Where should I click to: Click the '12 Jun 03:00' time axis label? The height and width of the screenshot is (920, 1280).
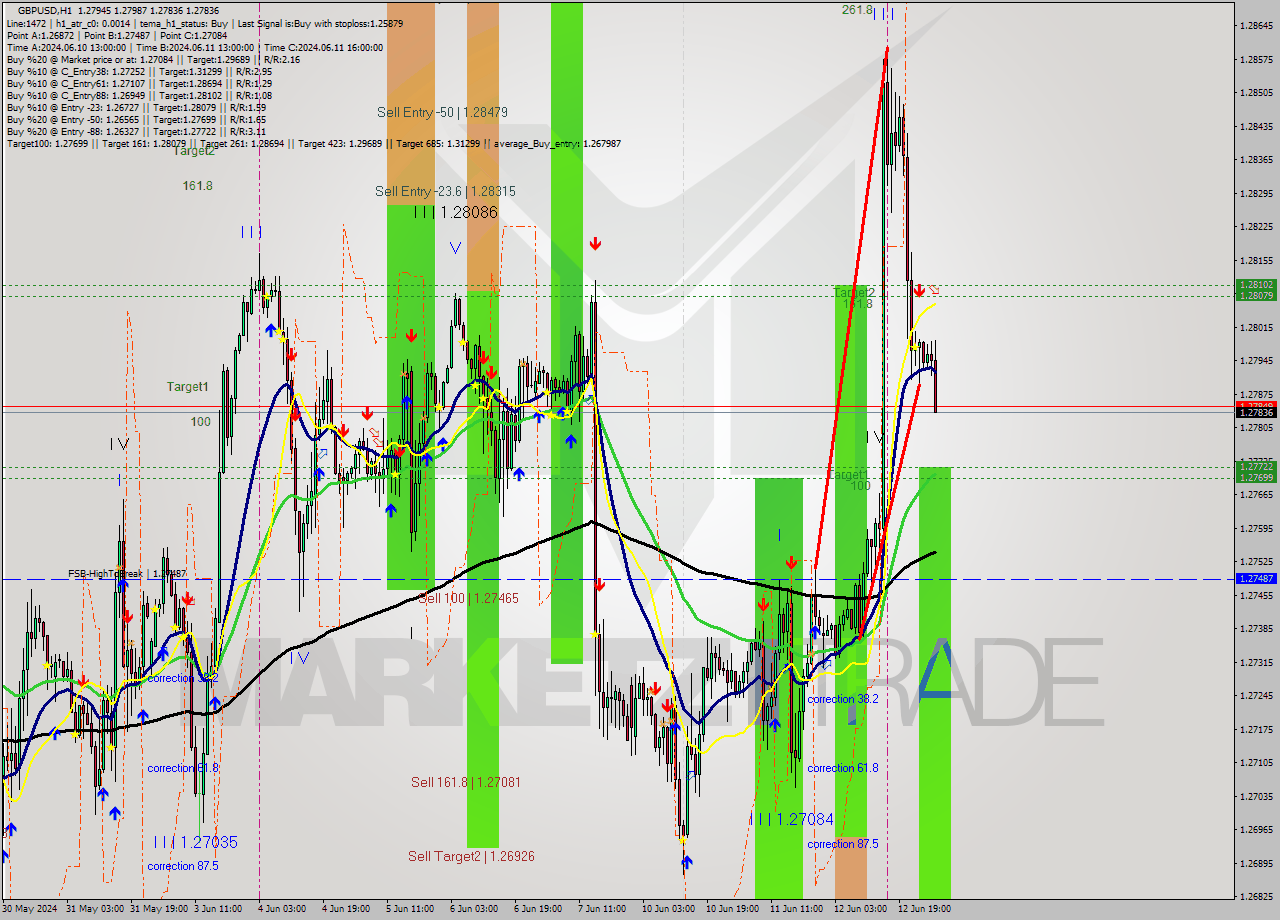(862, 909)
